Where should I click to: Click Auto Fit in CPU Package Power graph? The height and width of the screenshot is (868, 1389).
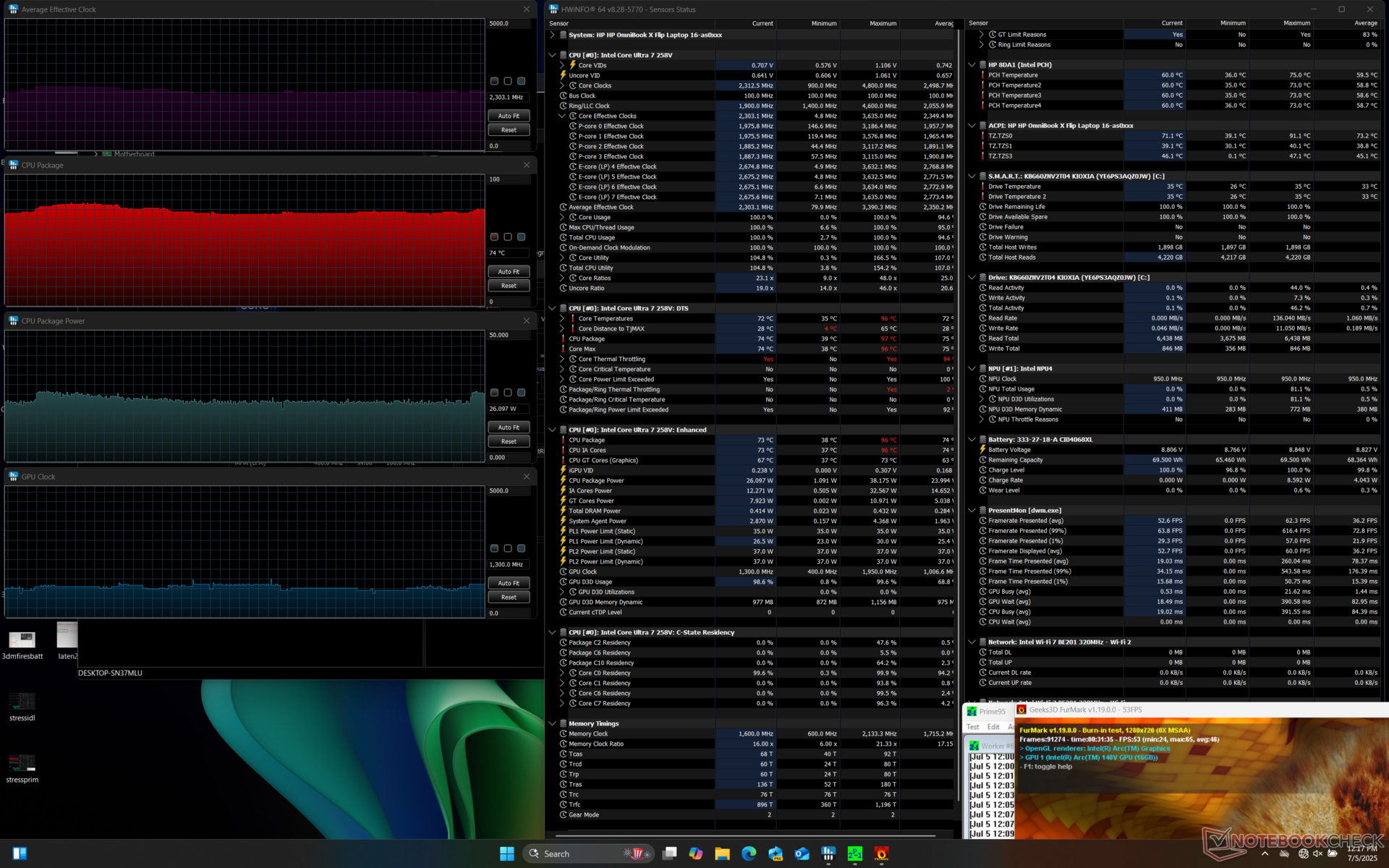[x=509, y=427]
